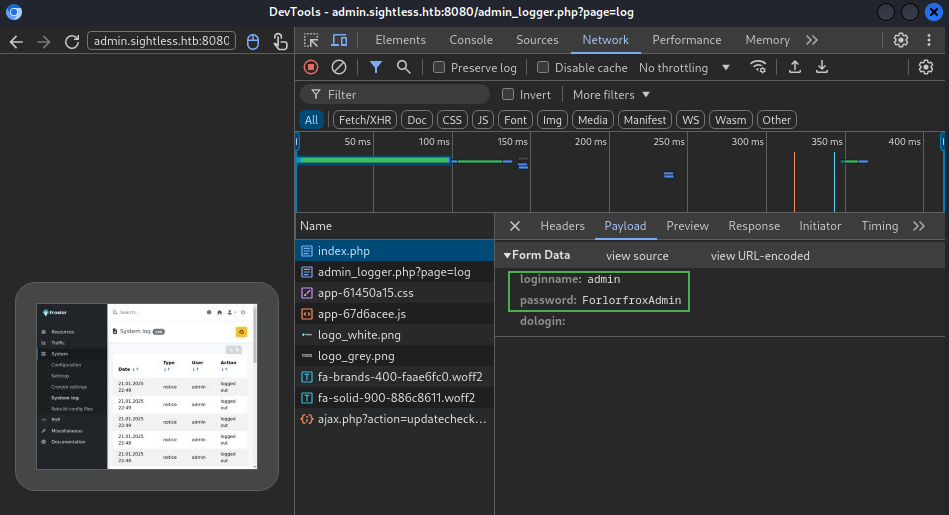The height and width of the screenshot is (515, 949).
Task: Switch to the Elements panel
Action: pyautogui.click(x=400, y=40)
